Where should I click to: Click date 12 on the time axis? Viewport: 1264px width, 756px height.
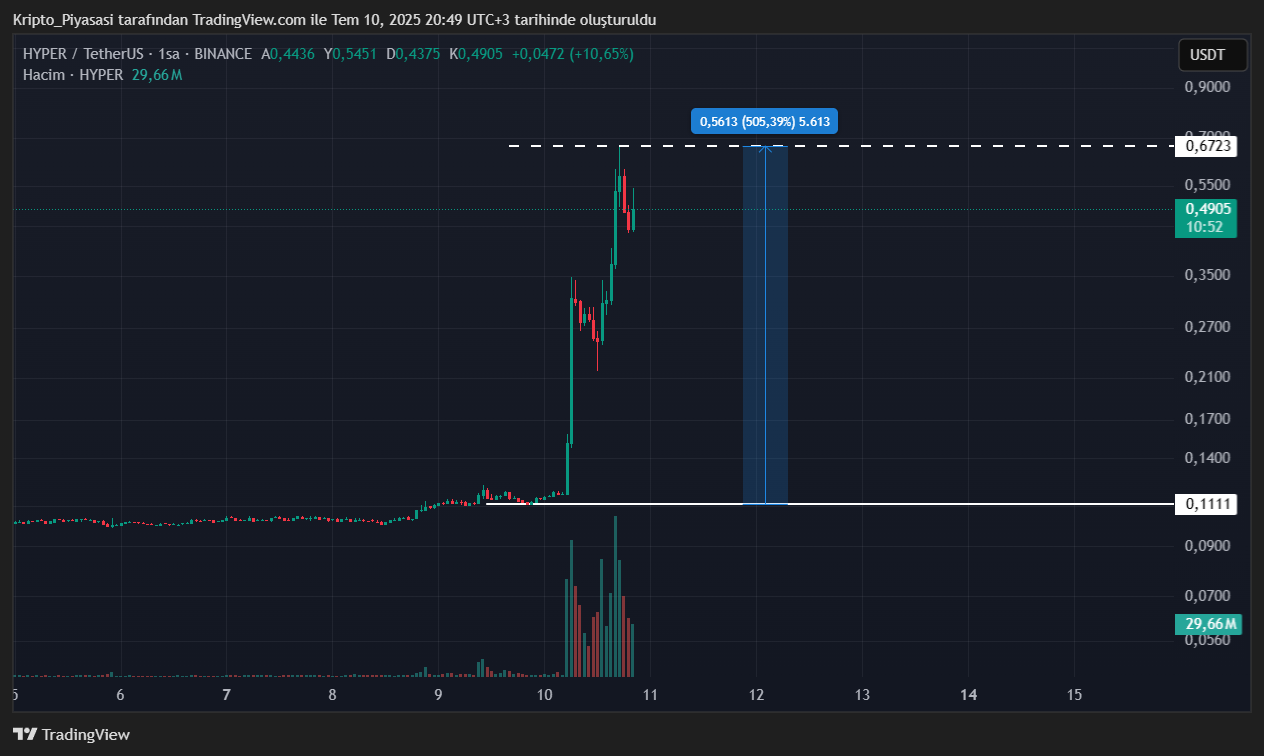point(757,695)
